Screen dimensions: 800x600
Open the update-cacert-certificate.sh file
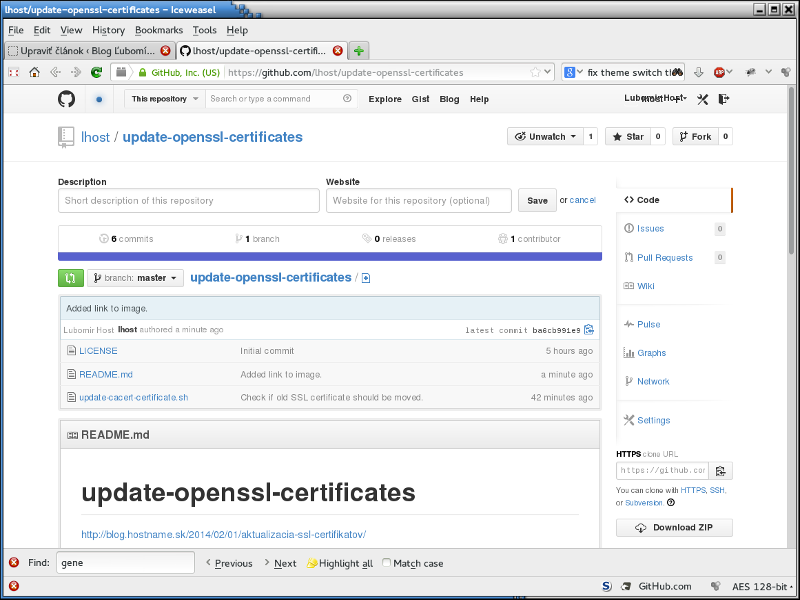pos(134,397)
